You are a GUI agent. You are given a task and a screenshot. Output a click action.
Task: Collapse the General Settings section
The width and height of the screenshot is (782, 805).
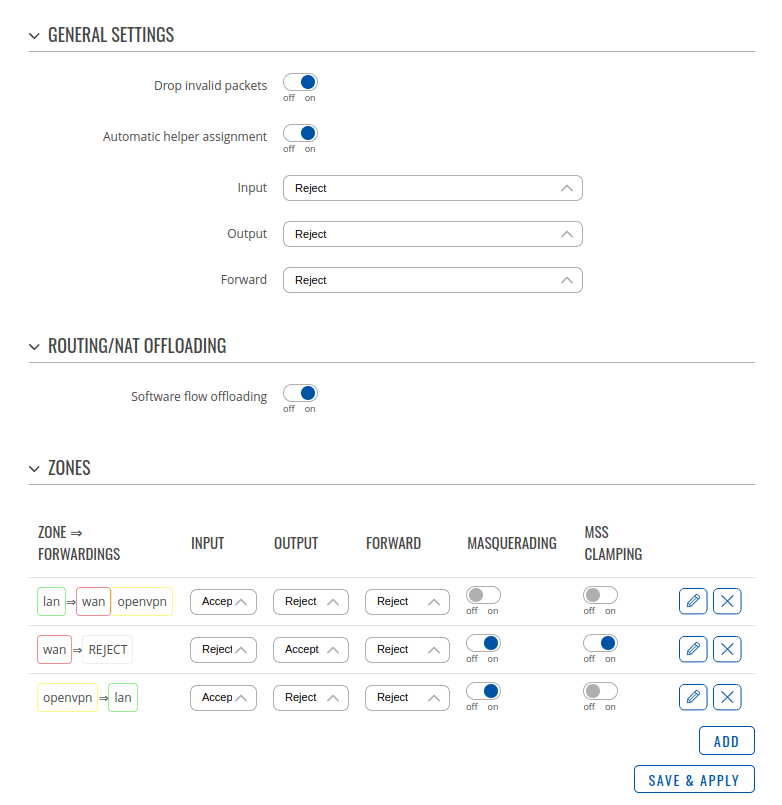(x=34, y=36)
